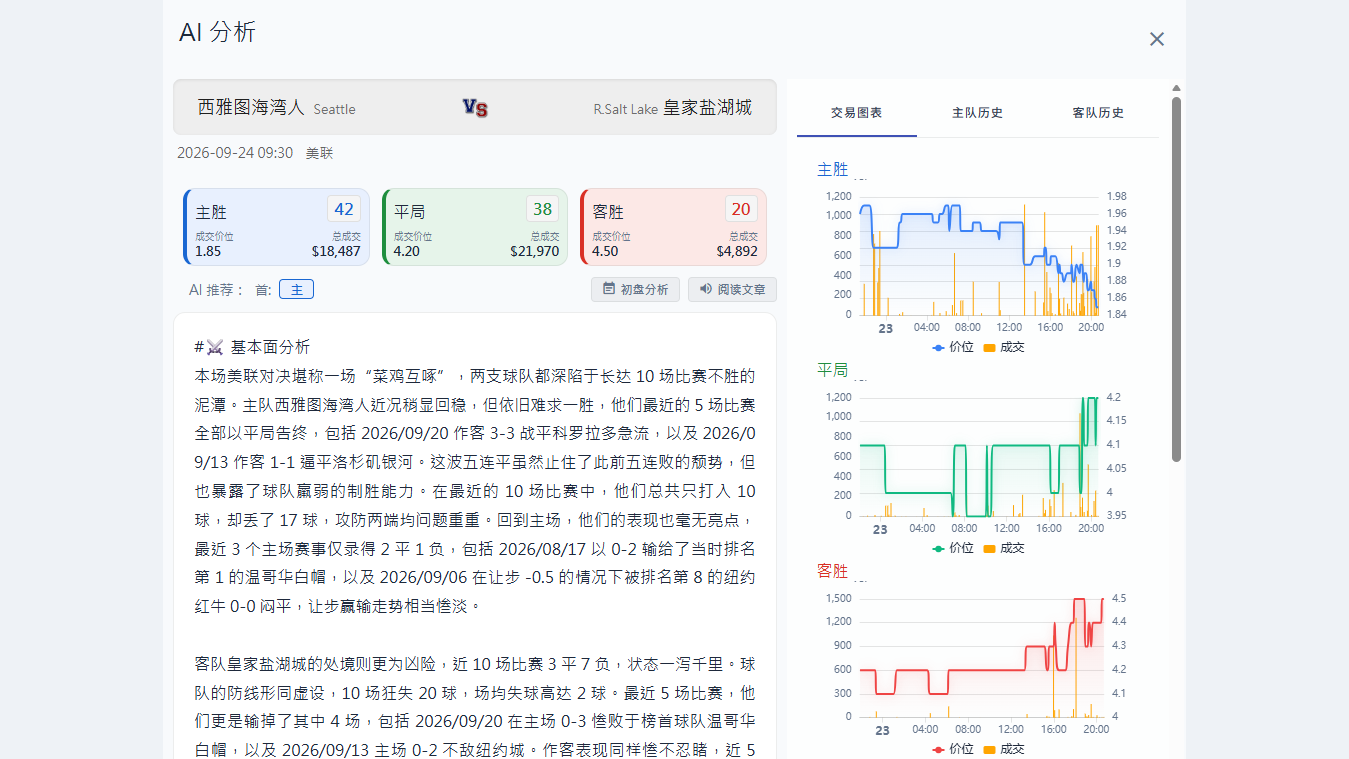
Task: Click the VS icon between teams
Action: [x=475, y=108]
